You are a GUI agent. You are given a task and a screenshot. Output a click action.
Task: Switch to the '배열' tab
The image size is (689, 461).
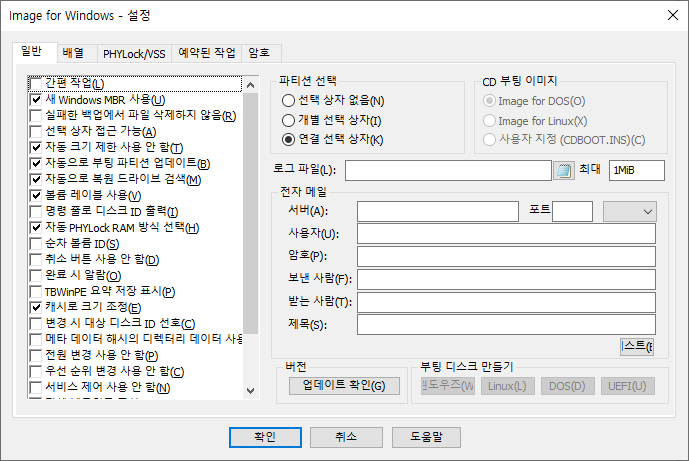click(x=73, y=53)
